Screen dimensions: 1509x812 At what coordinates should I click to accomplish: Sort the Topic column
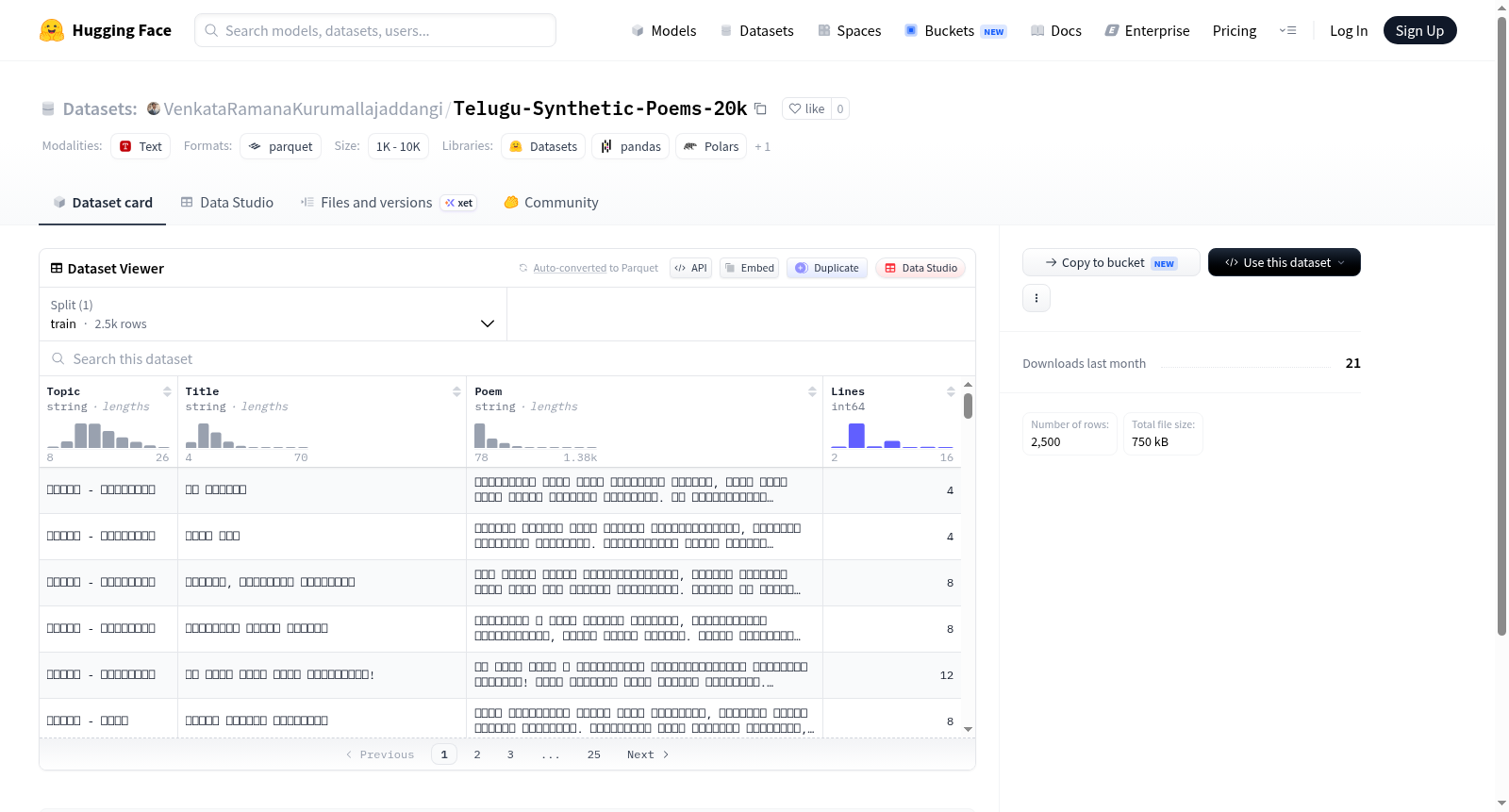(167, 391)
